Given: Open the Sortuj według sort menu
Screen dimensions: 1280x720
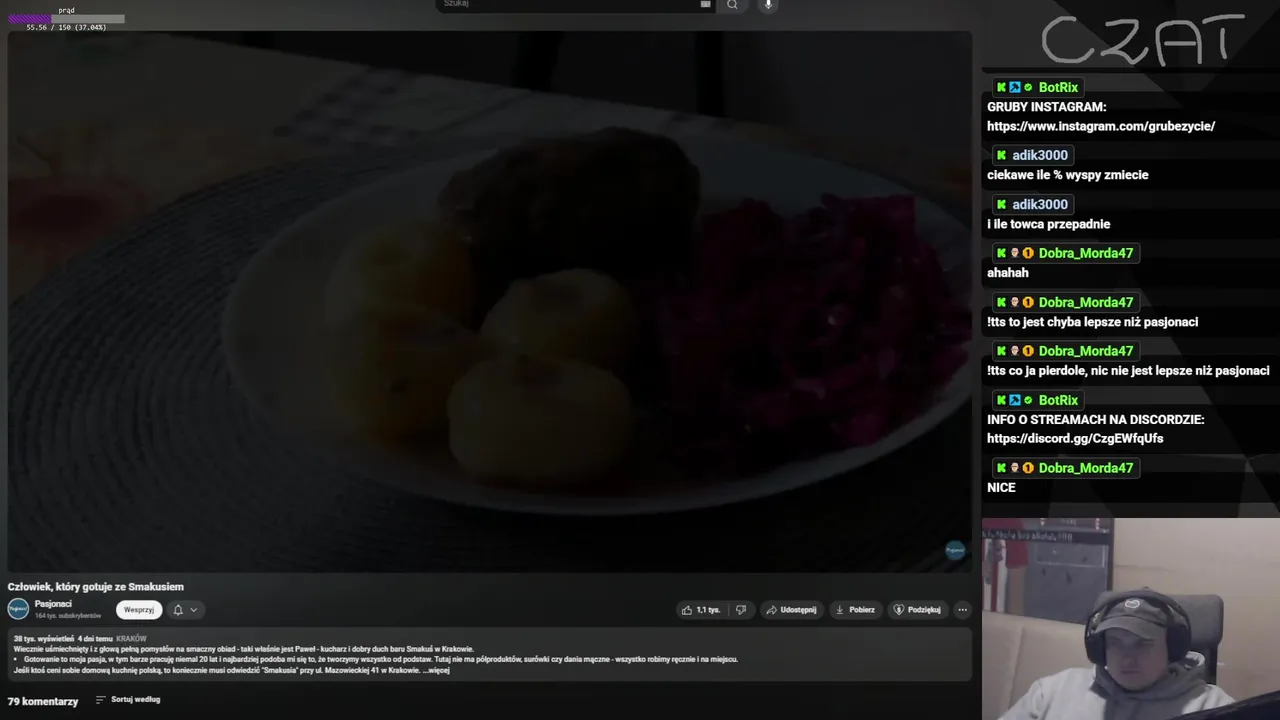Looking at the screenshot, I should coord(128,700).
